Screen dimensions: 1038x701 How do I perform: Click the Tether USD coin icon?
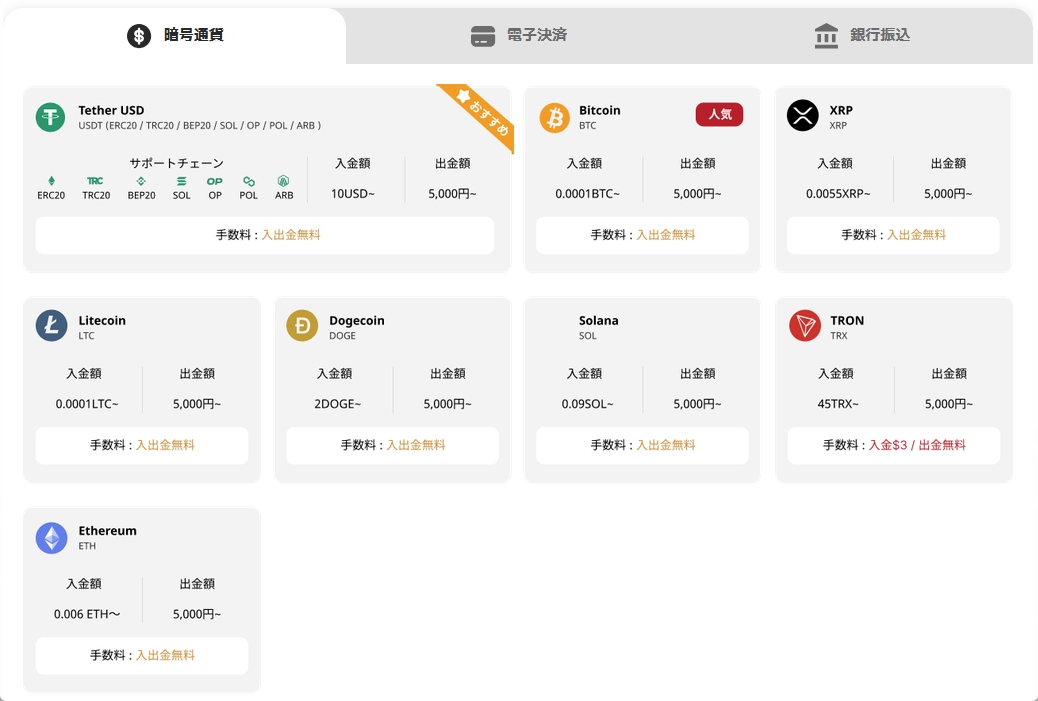[x=50, y=117]
